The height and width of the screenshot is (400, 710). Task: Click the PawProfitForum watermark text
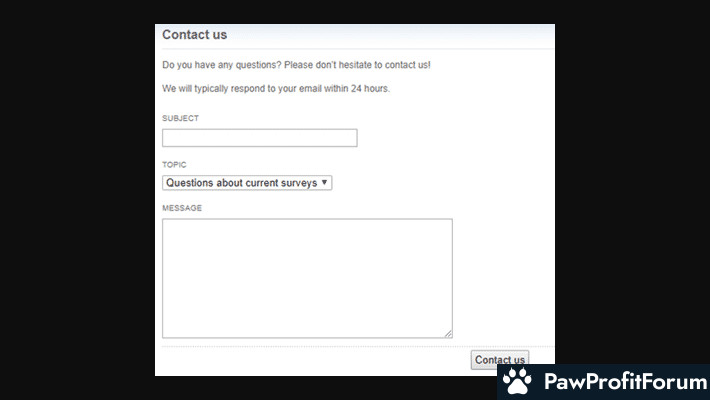click(625, 381)
